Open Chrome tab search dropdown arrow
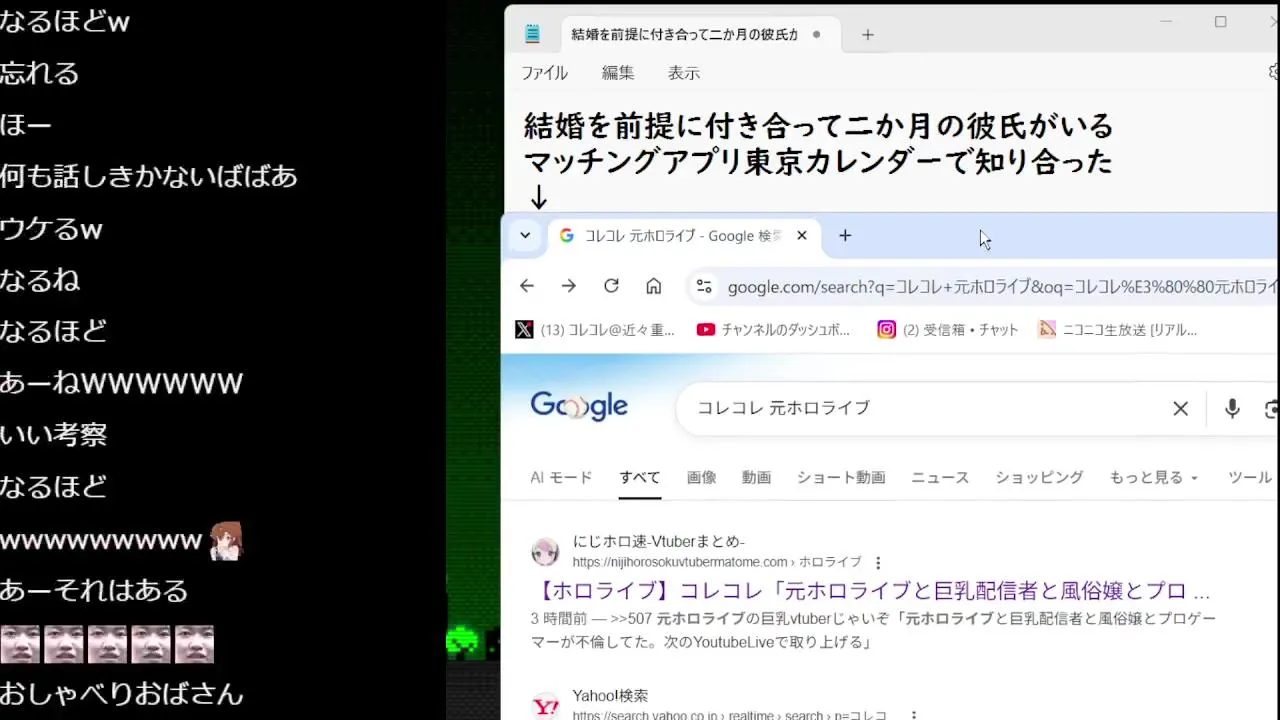The height and width of the screenshot is (720, 1280). tap(524, 235)
